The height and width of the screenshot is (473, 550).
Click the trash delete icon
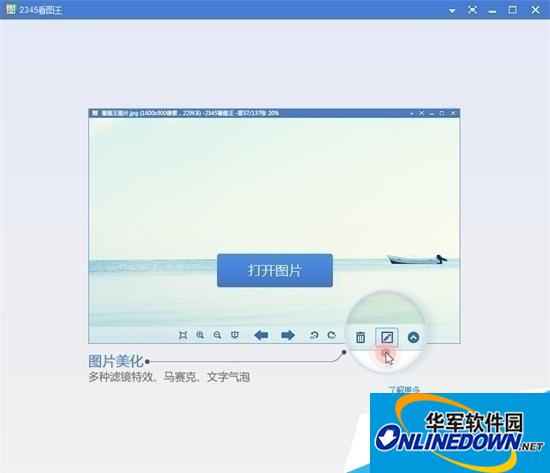(361, 338)
